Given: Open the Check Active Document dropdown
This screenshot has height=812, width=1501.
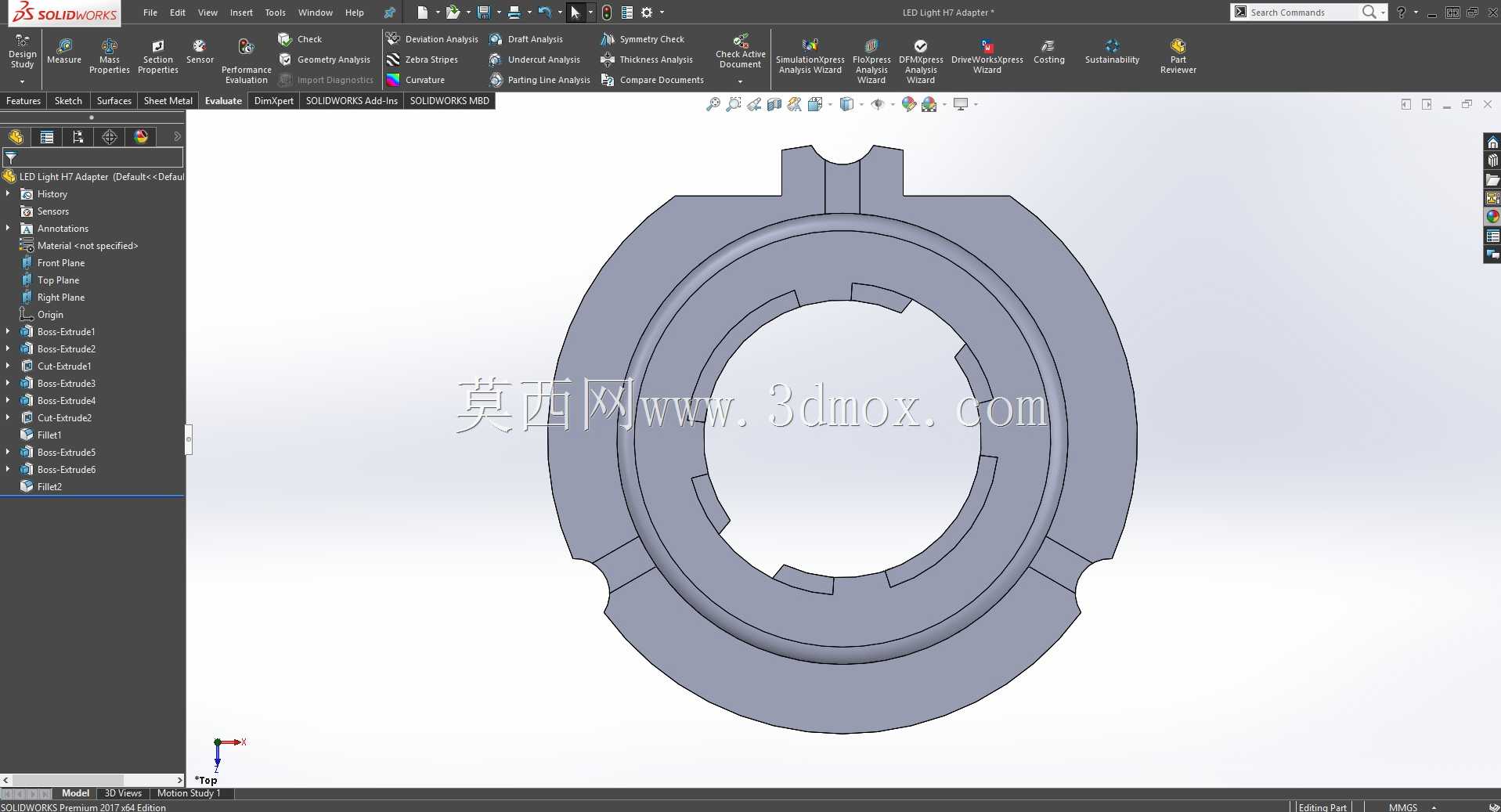Looking at the screenshot, I should (740, 81).
